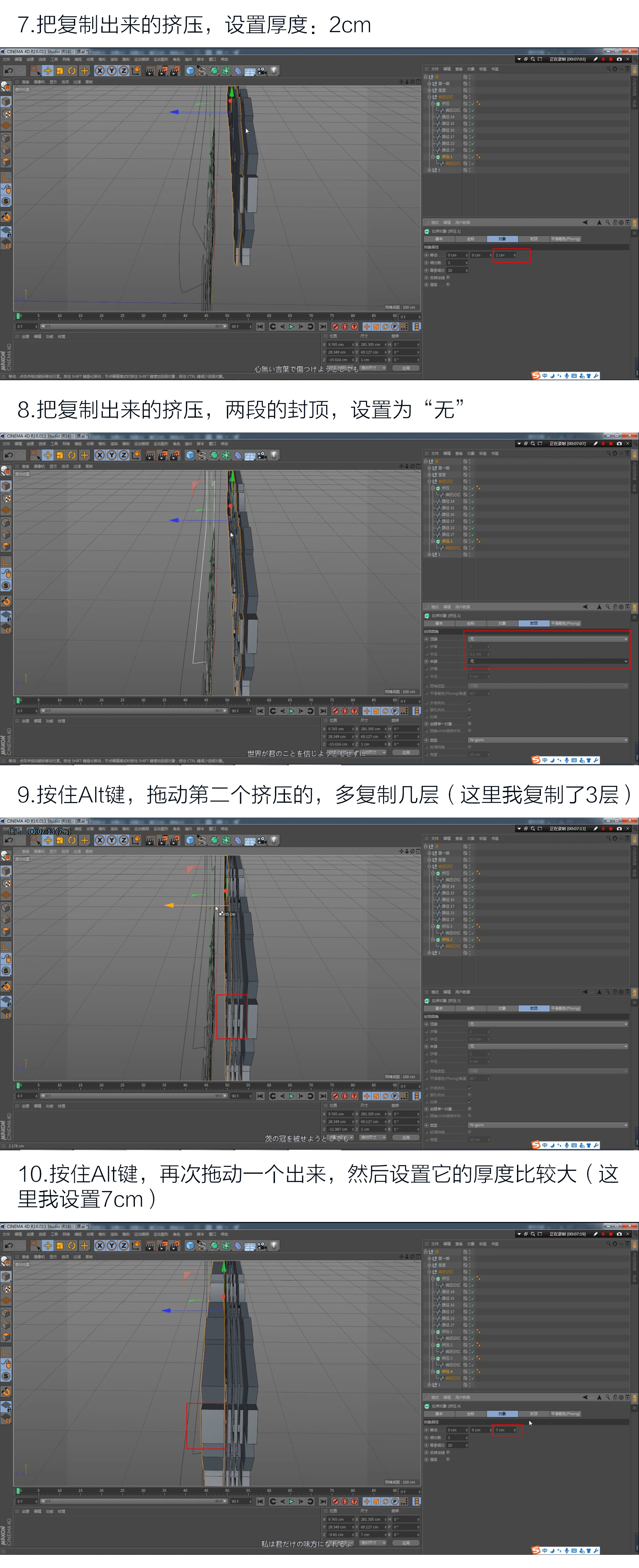
Task: Switch to 对象 tab in step 7 attributes
Action: [502, 239]
